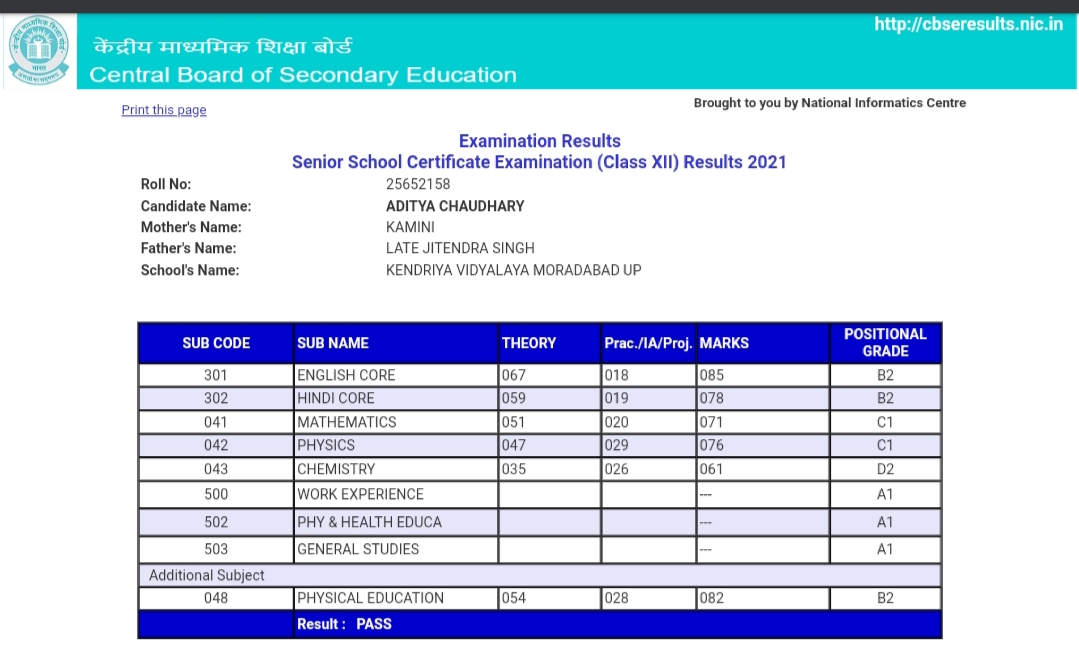The image size is (1079, 671).
Task: Click the Result : PASS text
Action: coord(344,624)
